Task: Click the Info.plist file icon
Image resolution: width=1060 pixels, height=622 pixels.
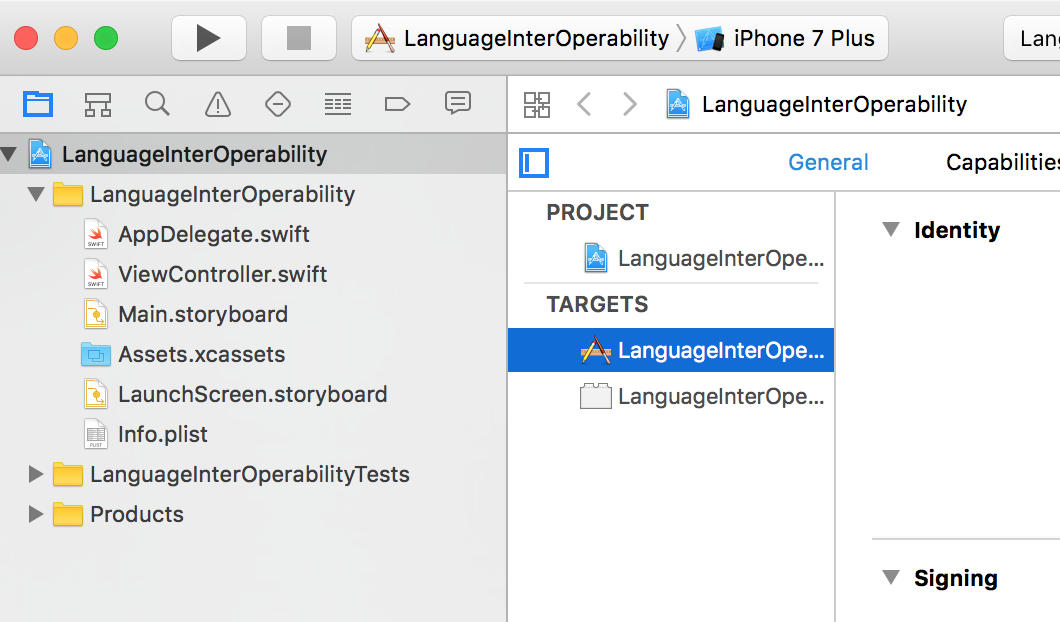Action: tap(96, 434)
